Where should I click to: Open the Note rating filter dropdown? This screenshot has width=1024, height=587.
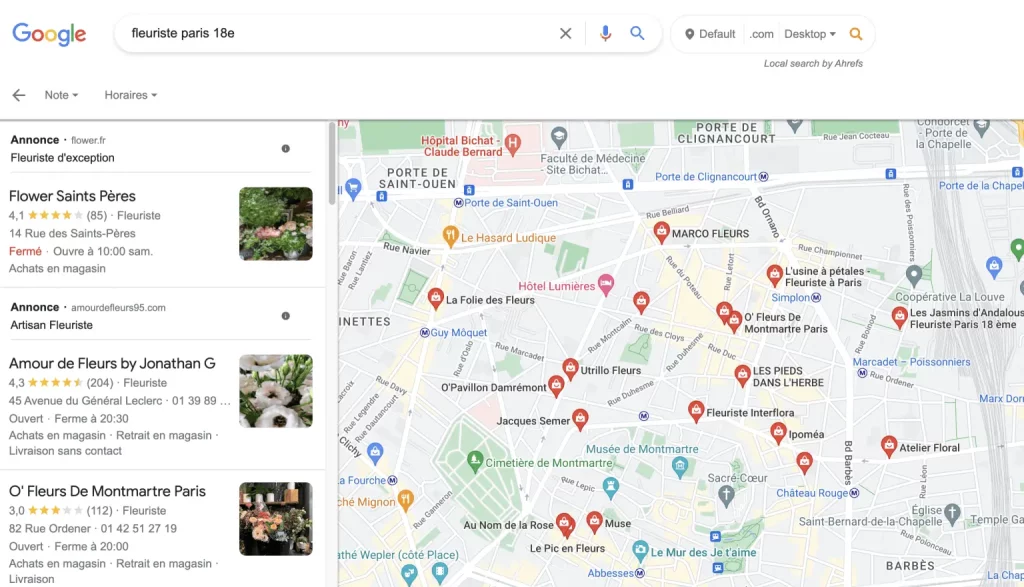[61, 95]
